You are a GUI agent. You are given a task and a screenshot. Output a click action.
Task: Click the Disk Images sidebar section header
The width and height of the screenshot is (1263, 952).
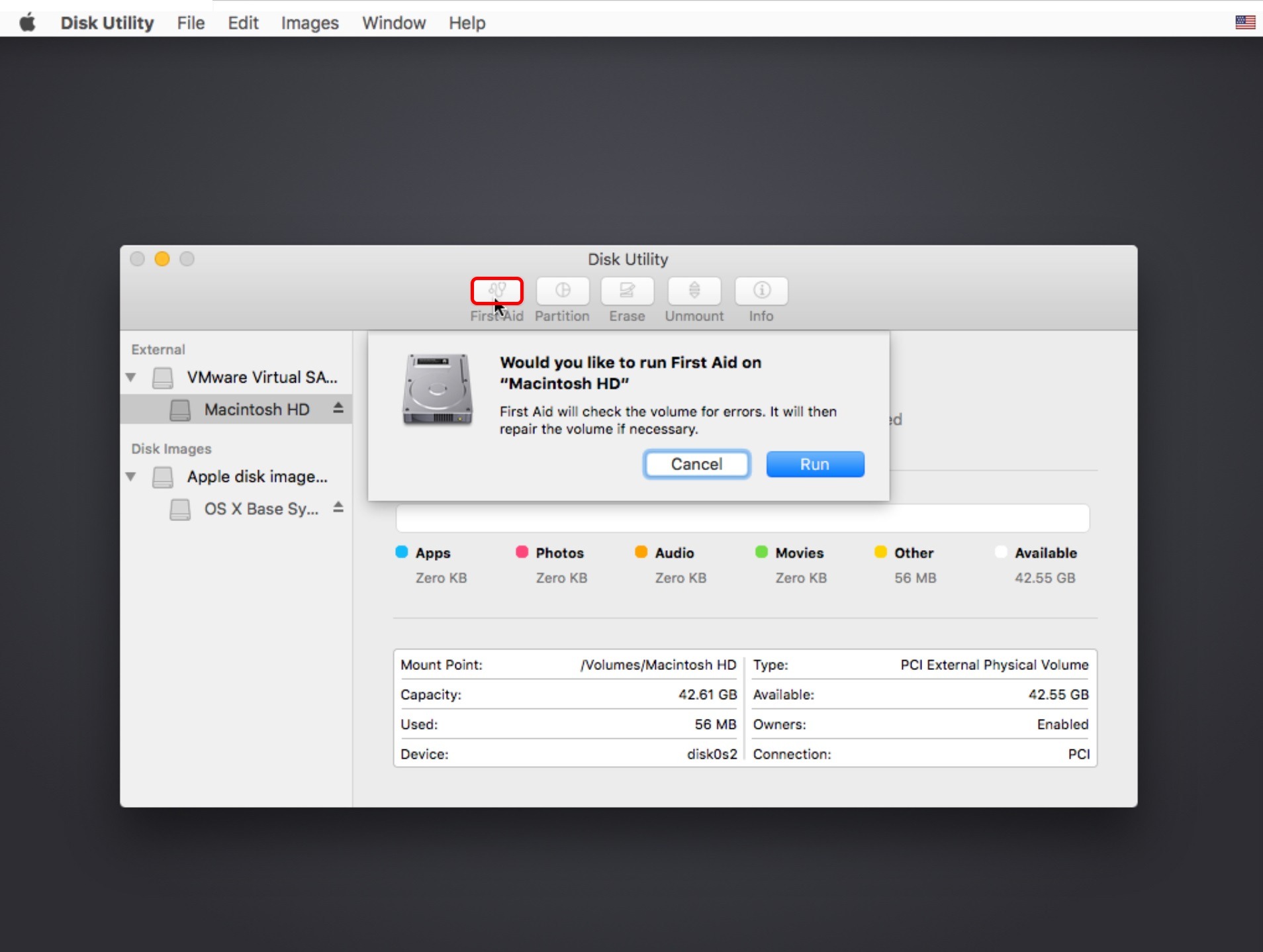(171, 449)
